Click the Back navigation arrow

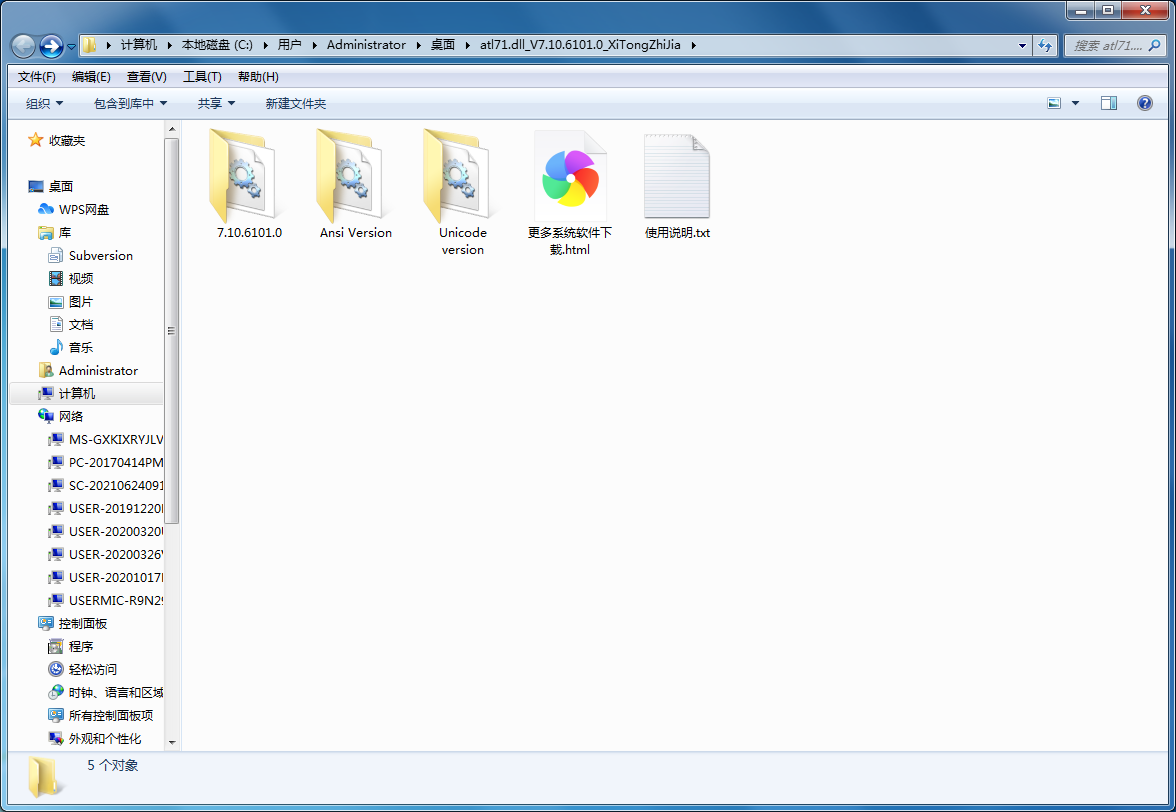[x=24, y=46]
